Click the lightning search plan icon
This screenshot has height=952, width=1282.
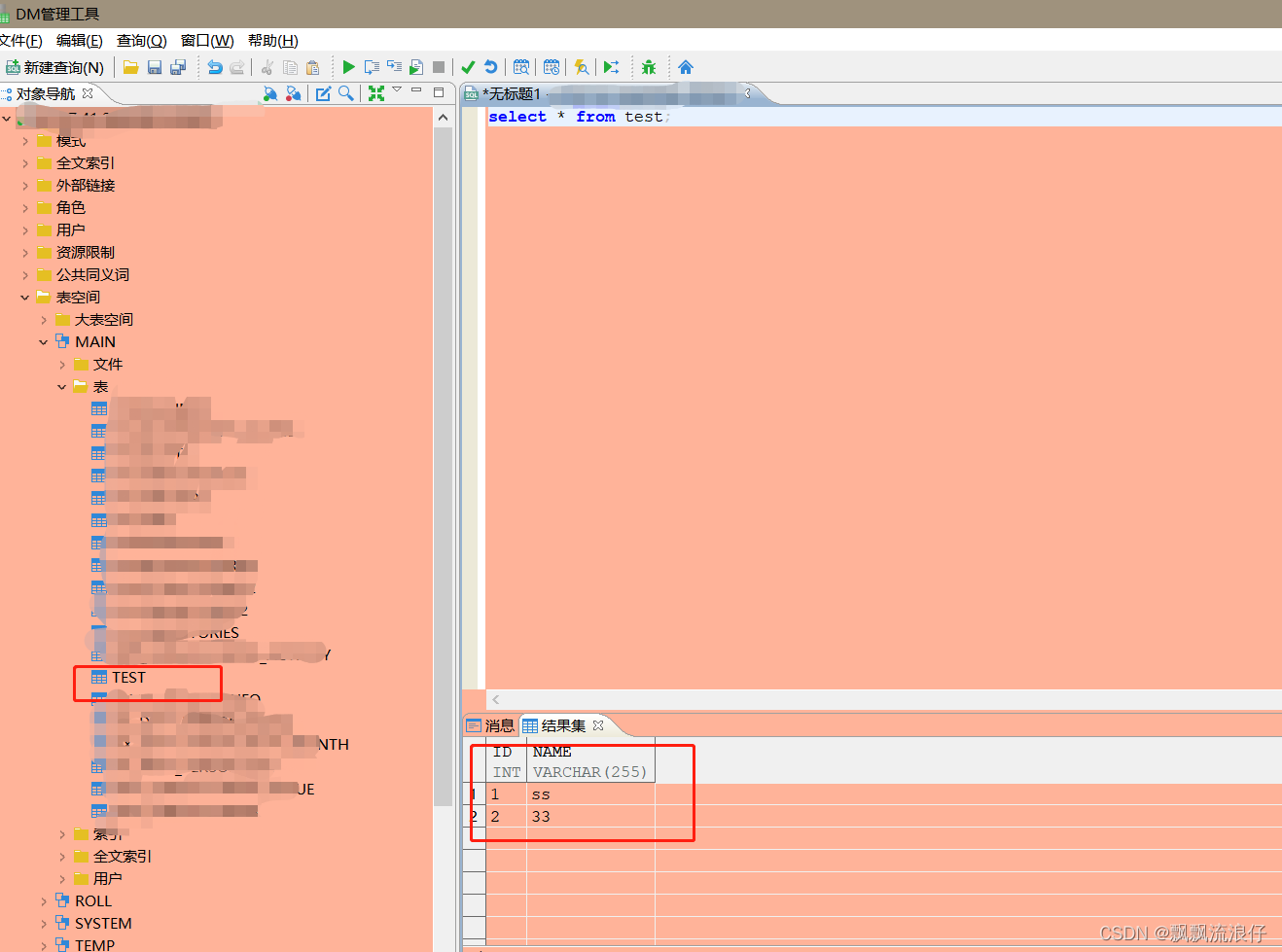582,67
